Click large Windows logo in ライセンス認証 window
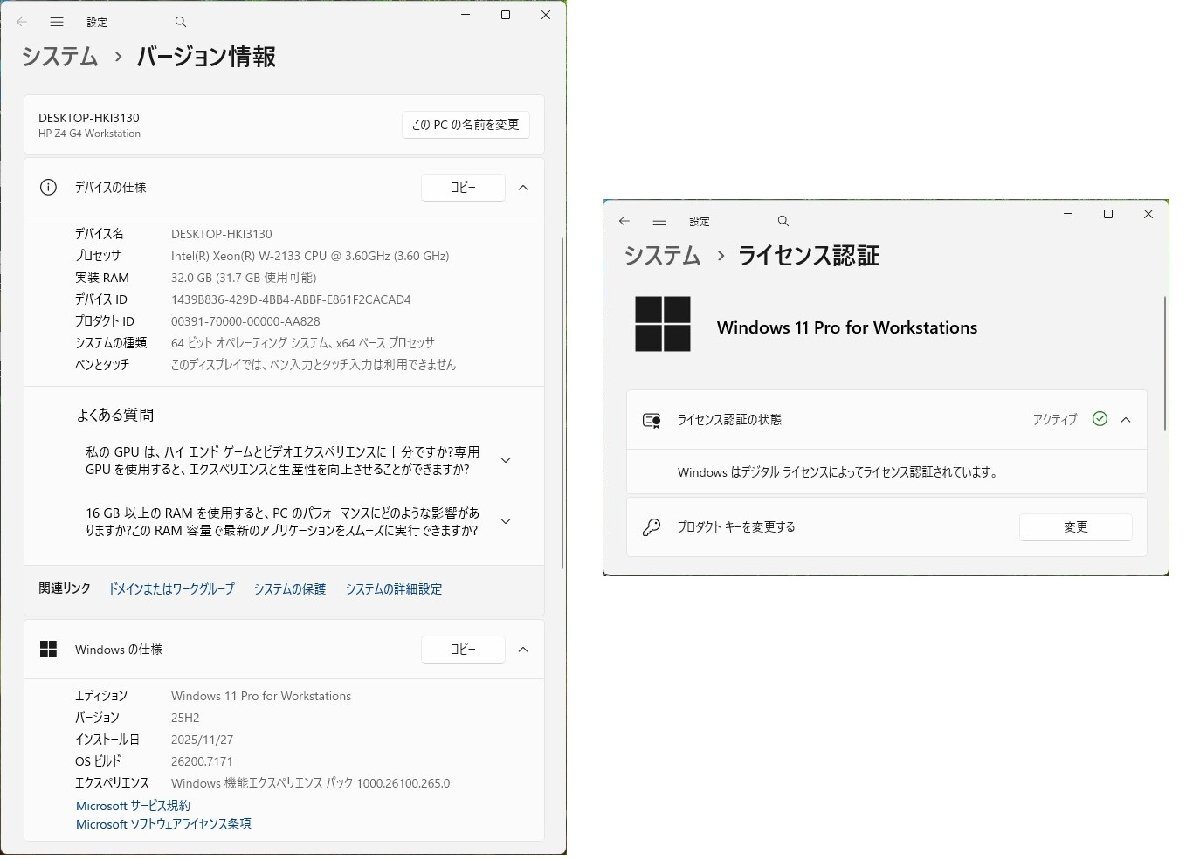The height and width of the screenshot is (860, 1200). 663,324
